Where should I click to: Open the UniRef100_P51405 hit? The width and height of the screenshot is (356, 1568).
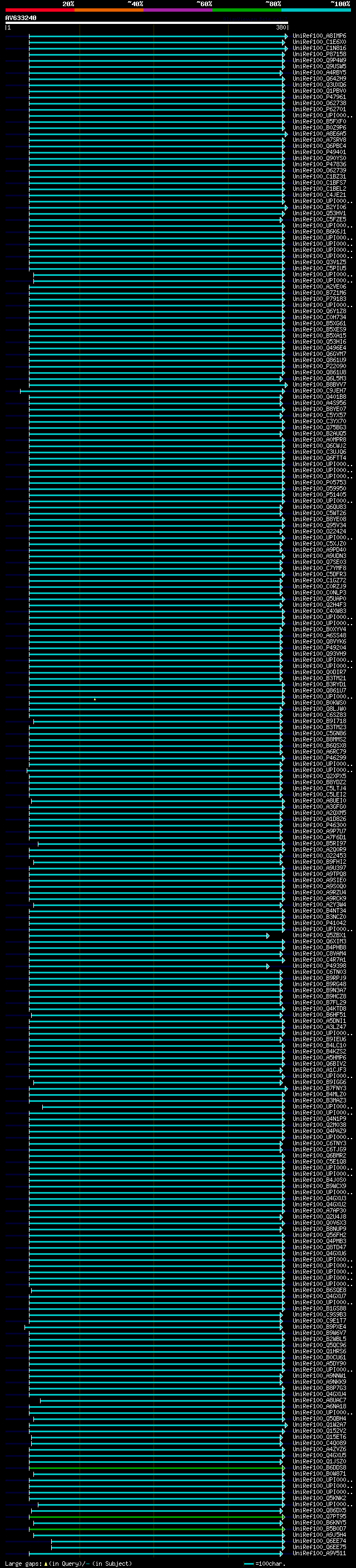click(319, 494)
